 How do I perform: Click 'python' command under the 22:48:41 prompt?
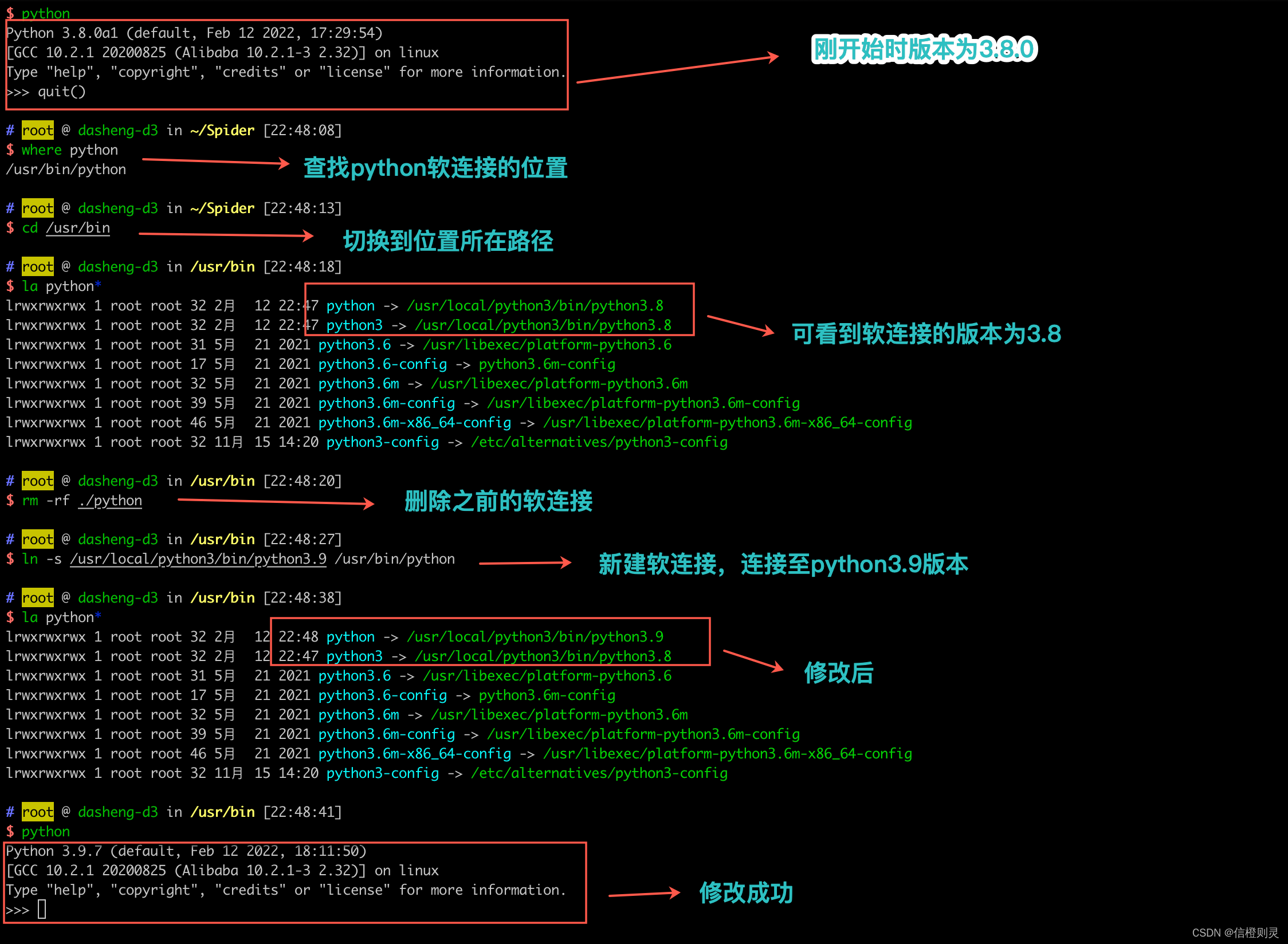click(x=46, y=832)
